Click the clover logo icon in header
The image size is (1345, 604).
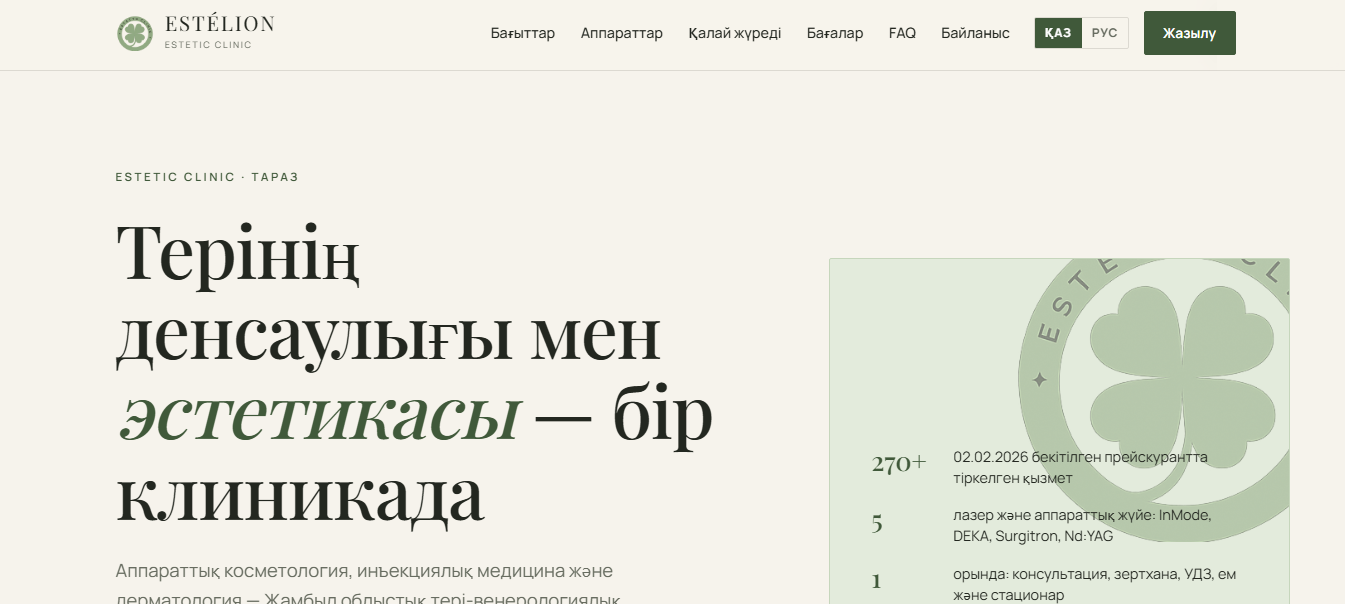(134, 33)
